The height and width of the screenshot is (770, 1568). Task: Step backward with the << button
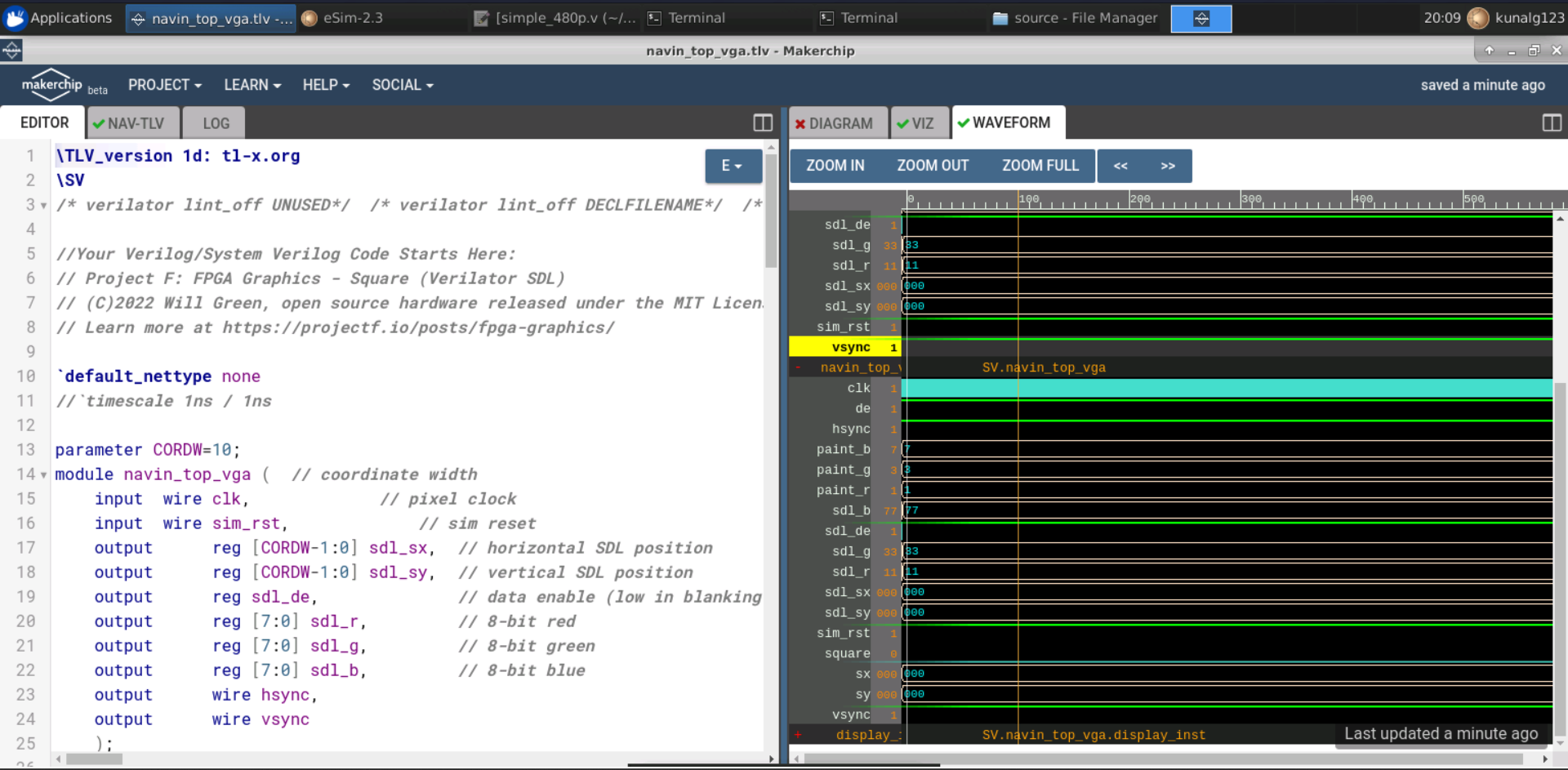1120,165
